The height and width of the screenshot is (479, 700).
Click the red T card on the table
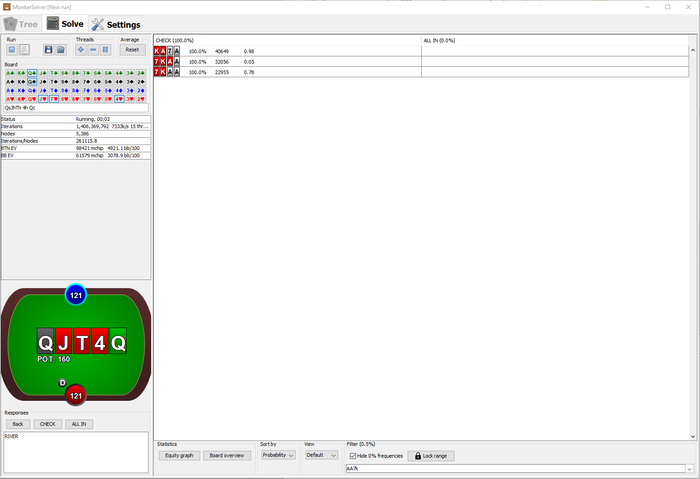click(82, 342)
